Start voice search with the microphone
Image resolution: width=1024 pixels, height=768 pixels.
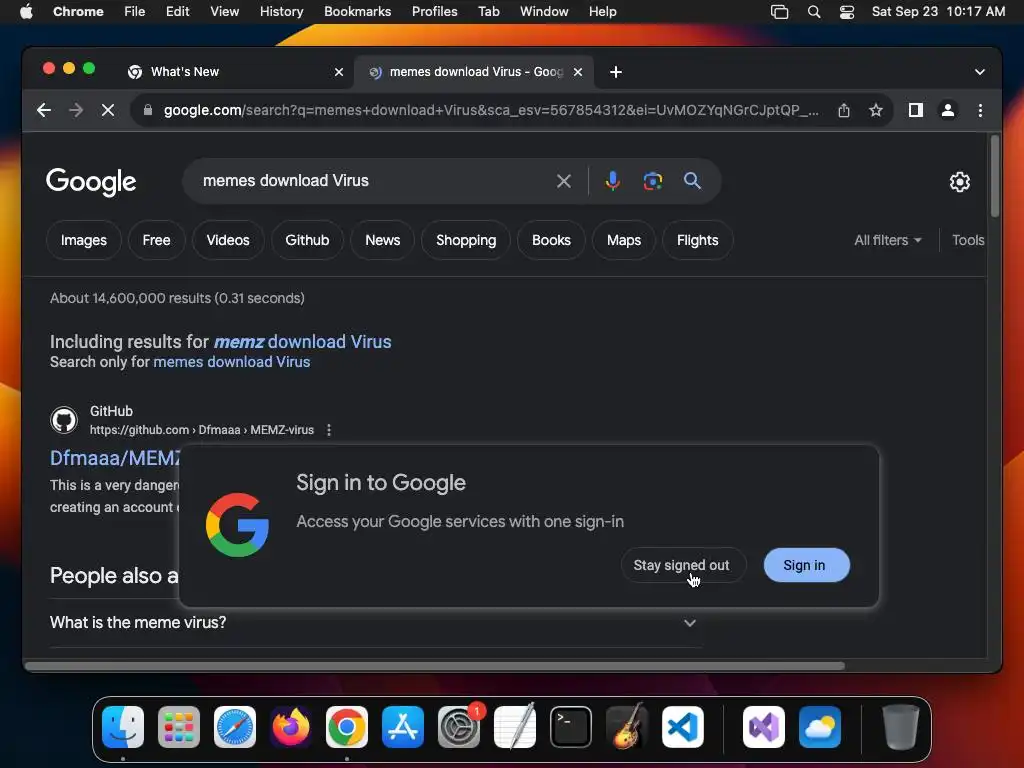613,181
